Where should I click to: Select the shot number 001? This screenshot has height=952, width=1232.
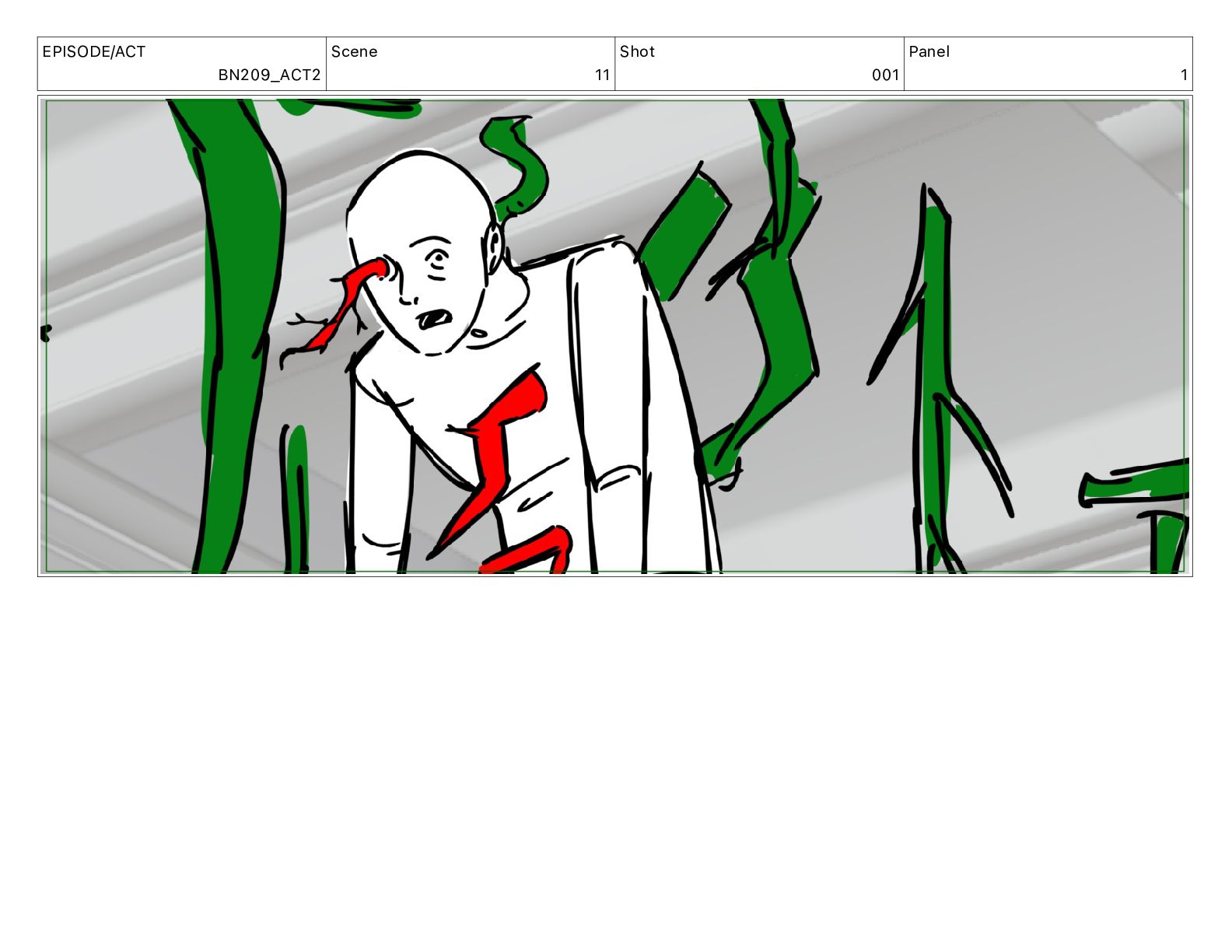(885, 75)
